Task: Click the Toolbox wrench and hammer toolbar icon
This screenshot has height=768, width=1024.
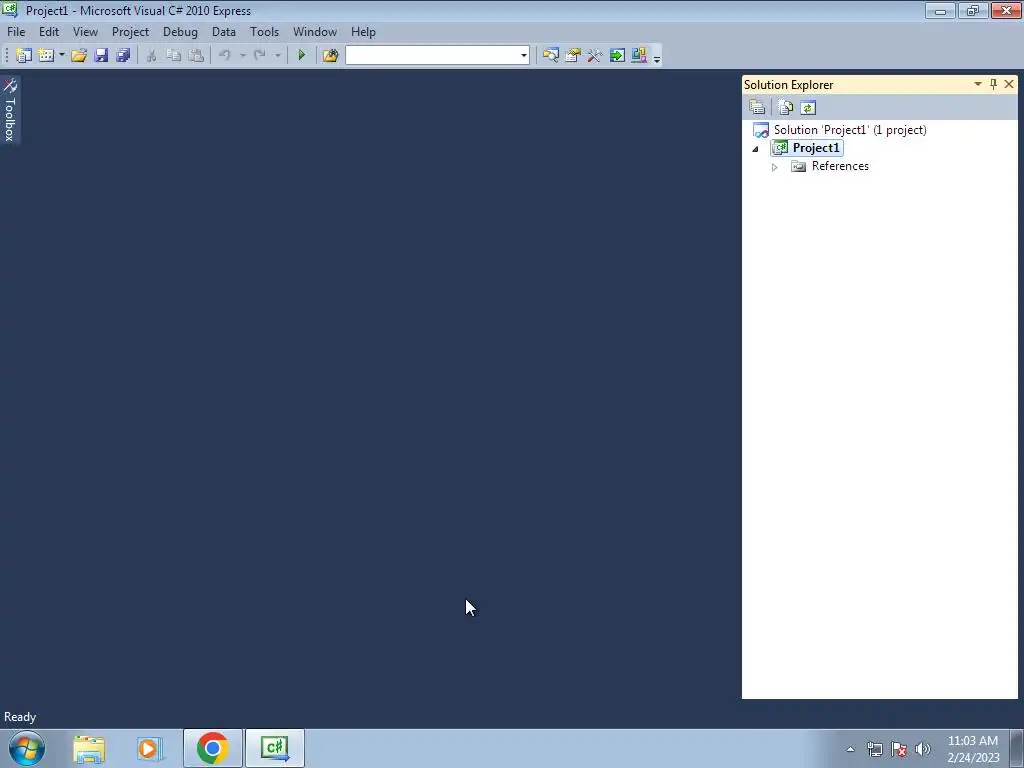Action: click(595, 56)
